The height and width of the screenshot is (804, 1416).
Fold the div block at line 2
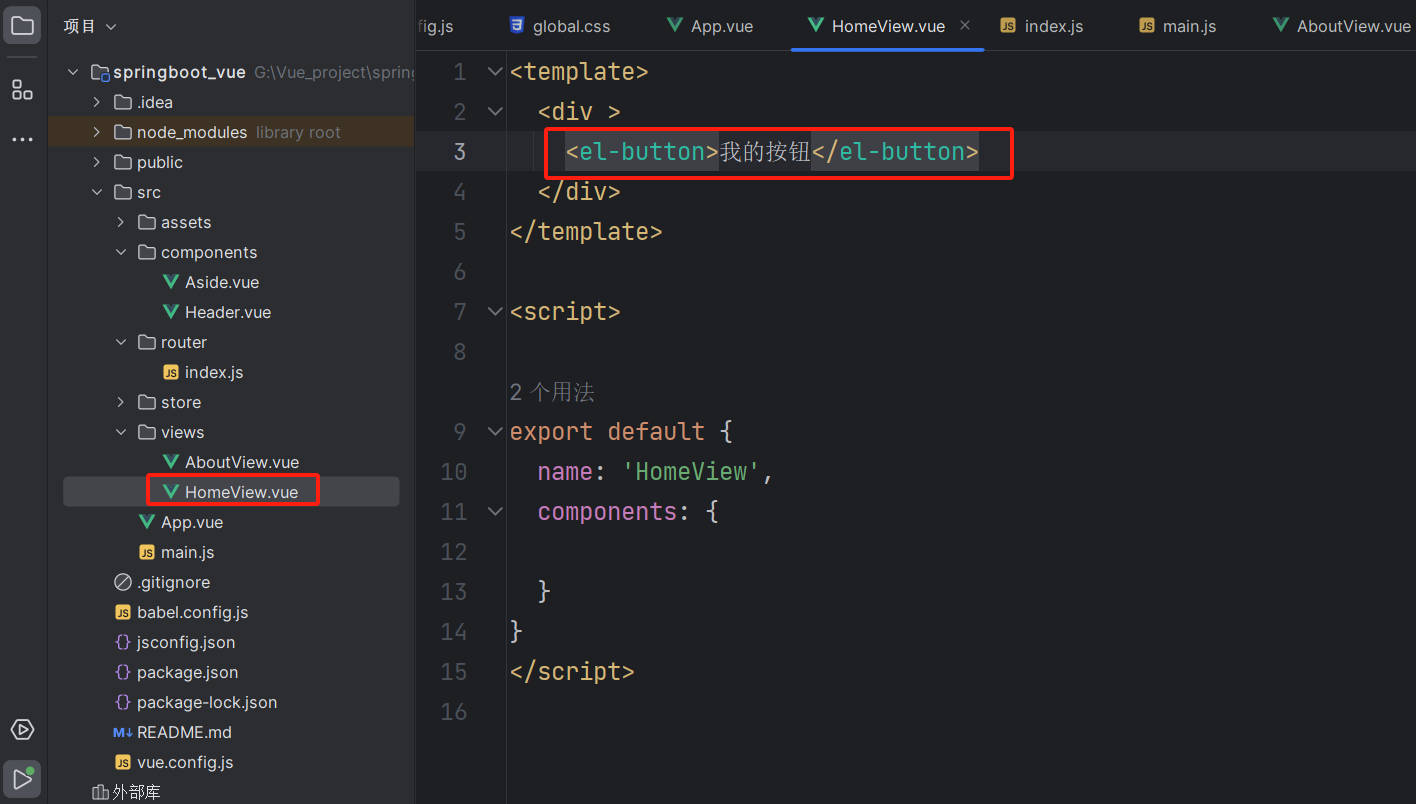click(x=494, y=112)
